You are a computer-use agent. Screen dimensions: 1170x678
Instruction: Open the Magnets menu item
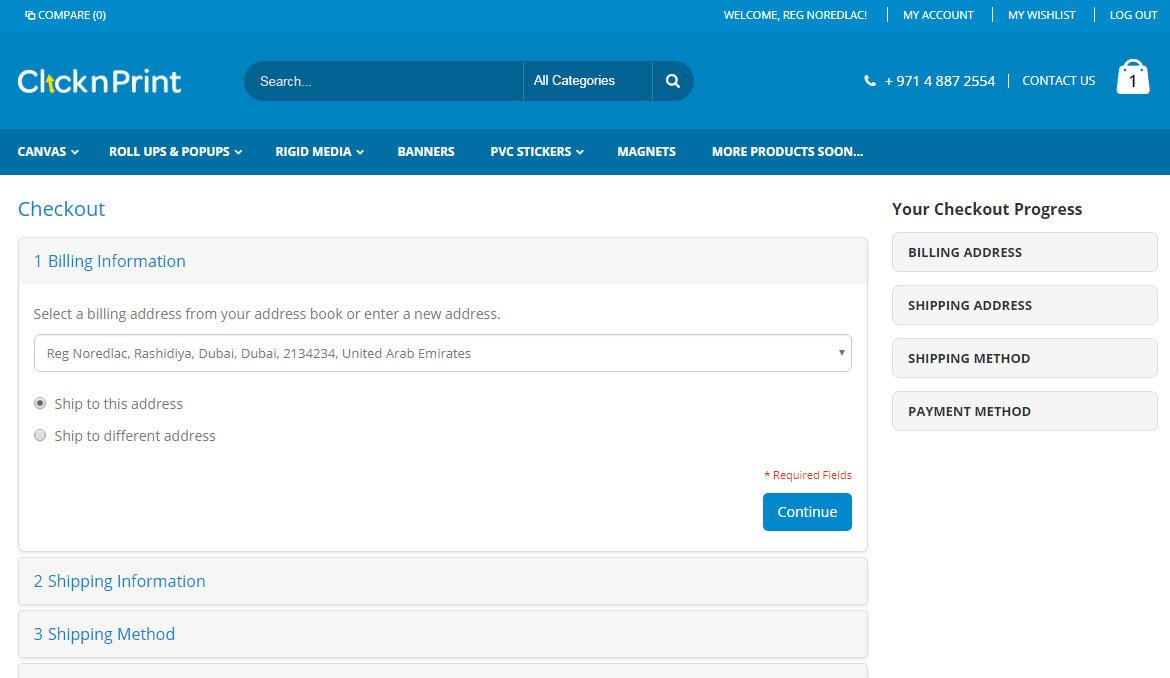(x=646, y=152)
